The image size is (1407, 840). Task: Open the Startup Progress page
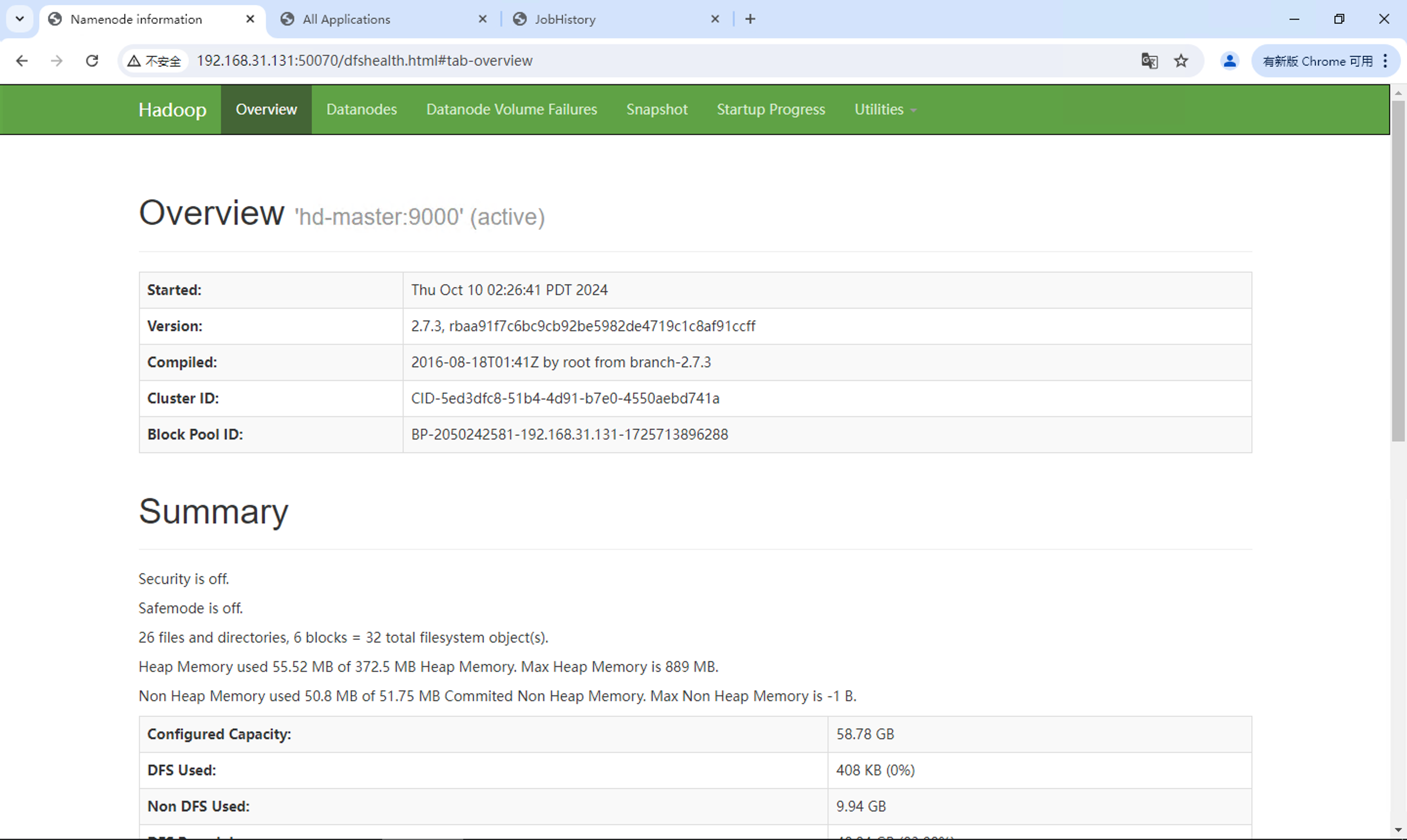770,109
